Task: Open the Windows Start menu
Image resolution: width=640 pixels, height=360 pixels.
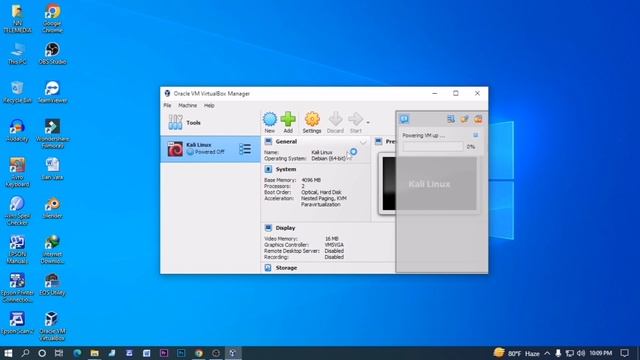Action: (8, 353)
